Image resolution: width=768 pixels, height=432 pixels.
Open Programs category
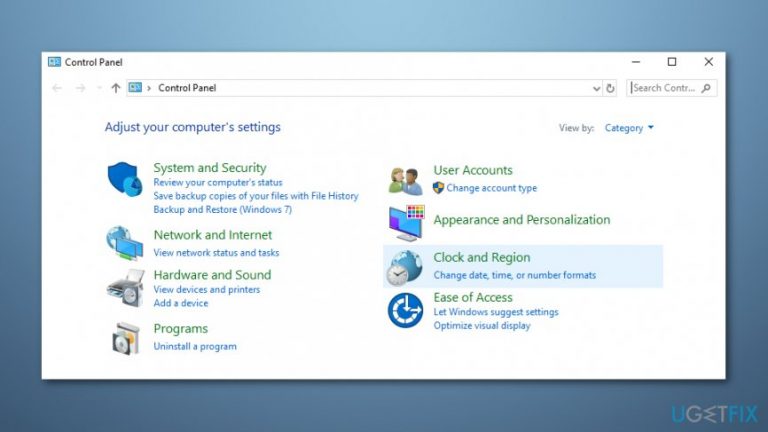[181, 329]
